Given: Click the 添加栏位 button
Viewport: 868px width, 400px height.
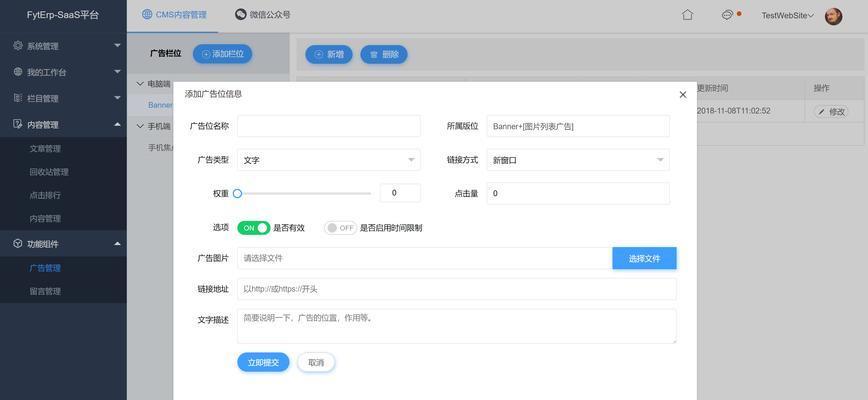Looking at the screenshot, I should click(223, 54).
